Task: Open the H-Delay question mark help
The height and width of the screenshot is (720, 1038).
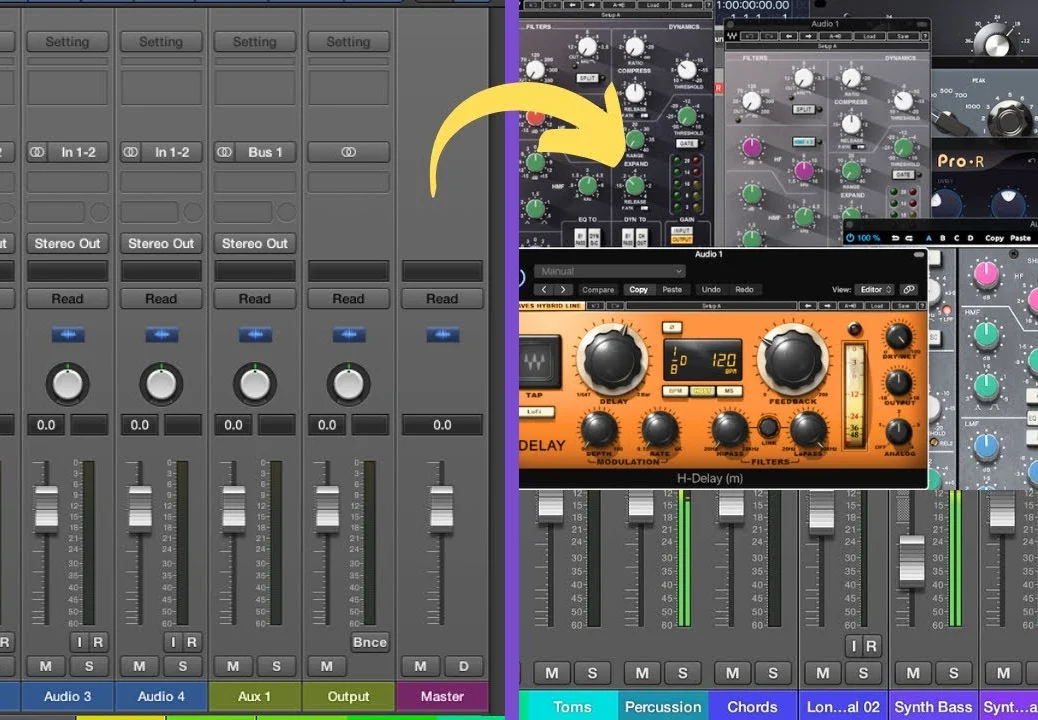Action: tap(923, 306)
